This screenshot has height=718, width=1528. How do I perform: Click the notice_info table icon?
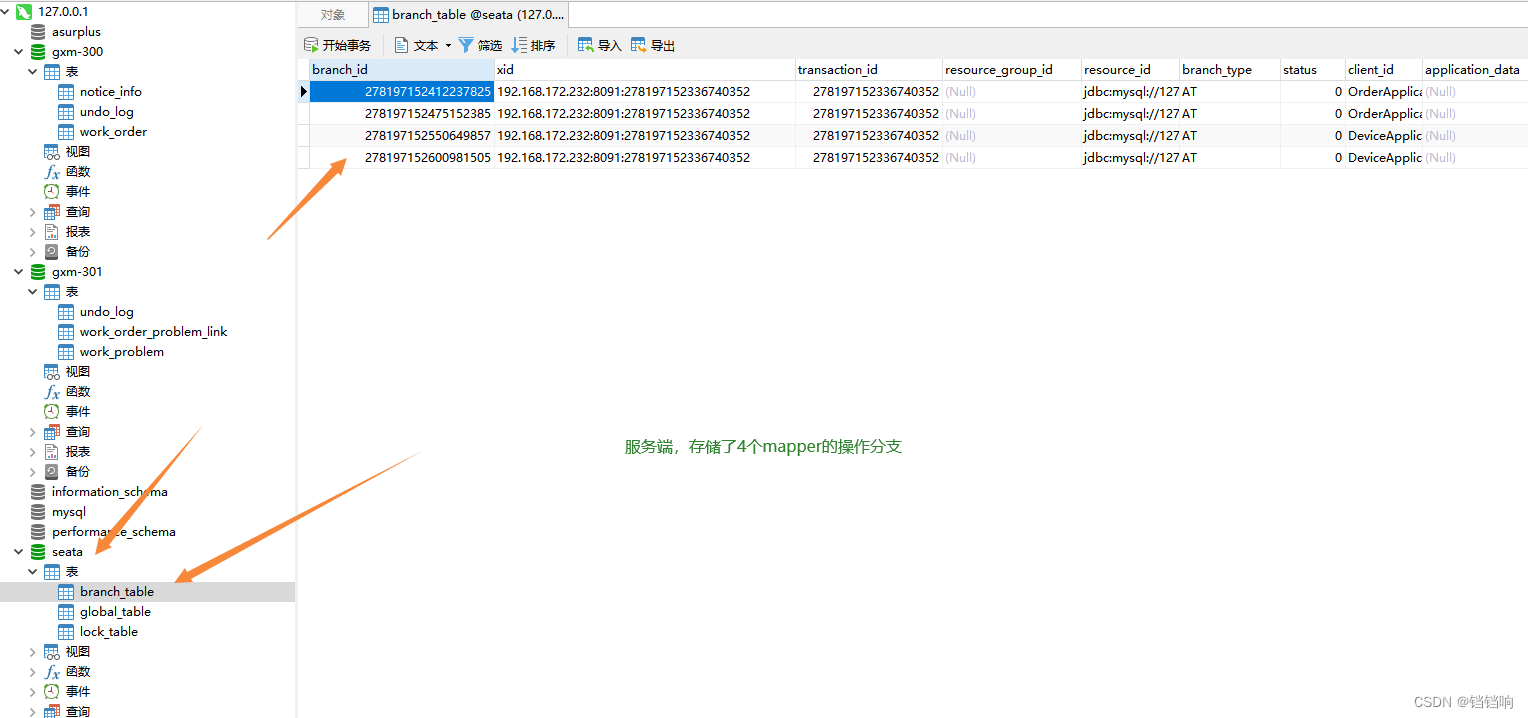(66, 92)
